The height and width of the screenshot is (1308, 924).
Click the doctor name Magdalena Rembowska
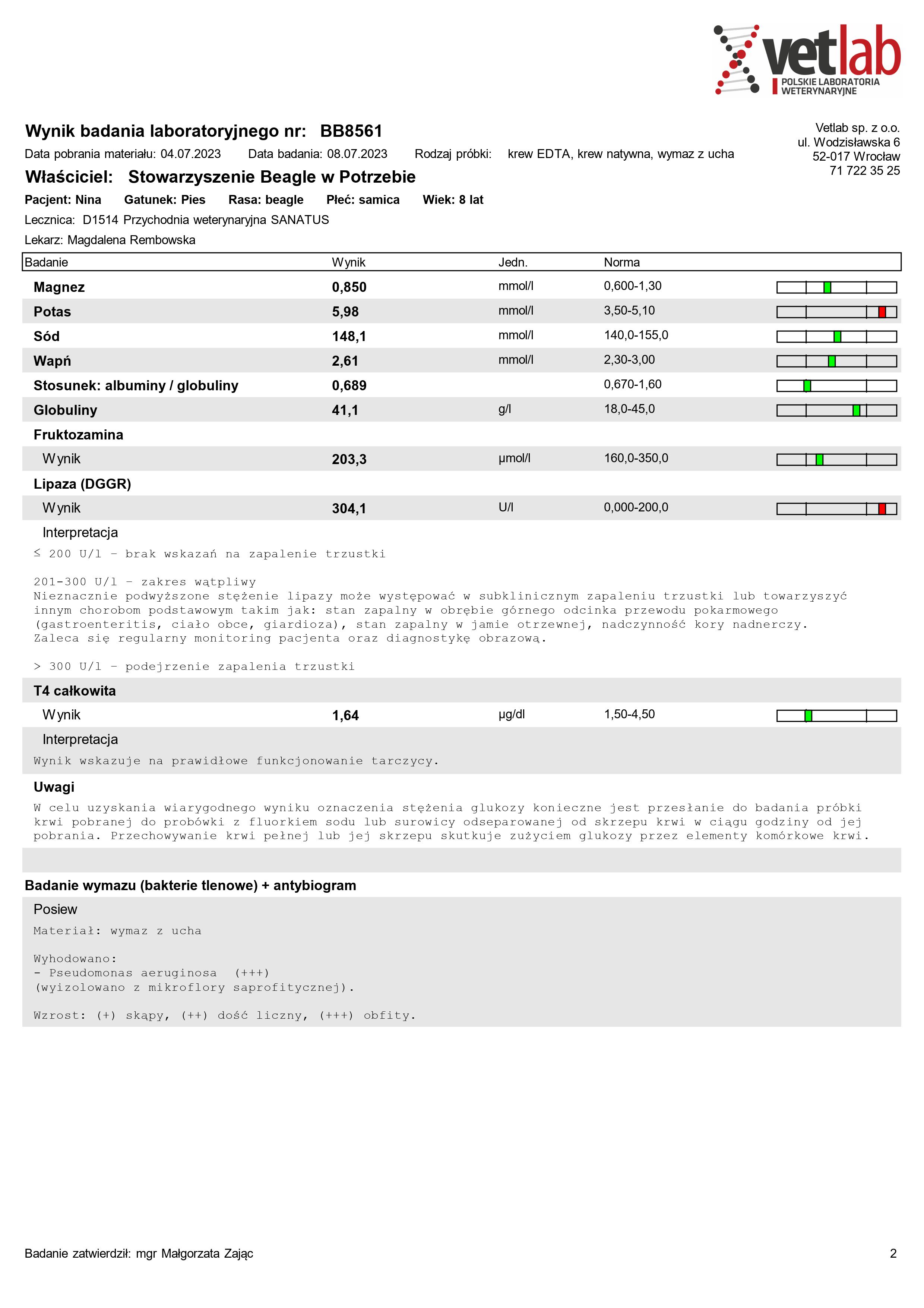[131, 240]
